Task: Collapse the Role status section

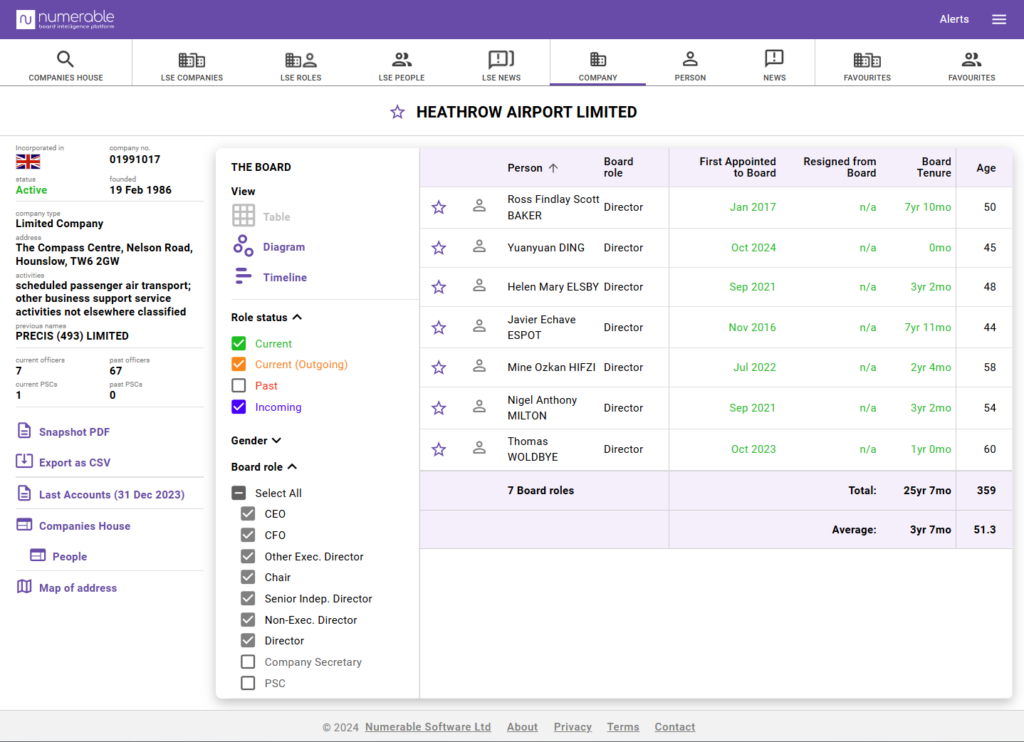Action: [297, 317]
